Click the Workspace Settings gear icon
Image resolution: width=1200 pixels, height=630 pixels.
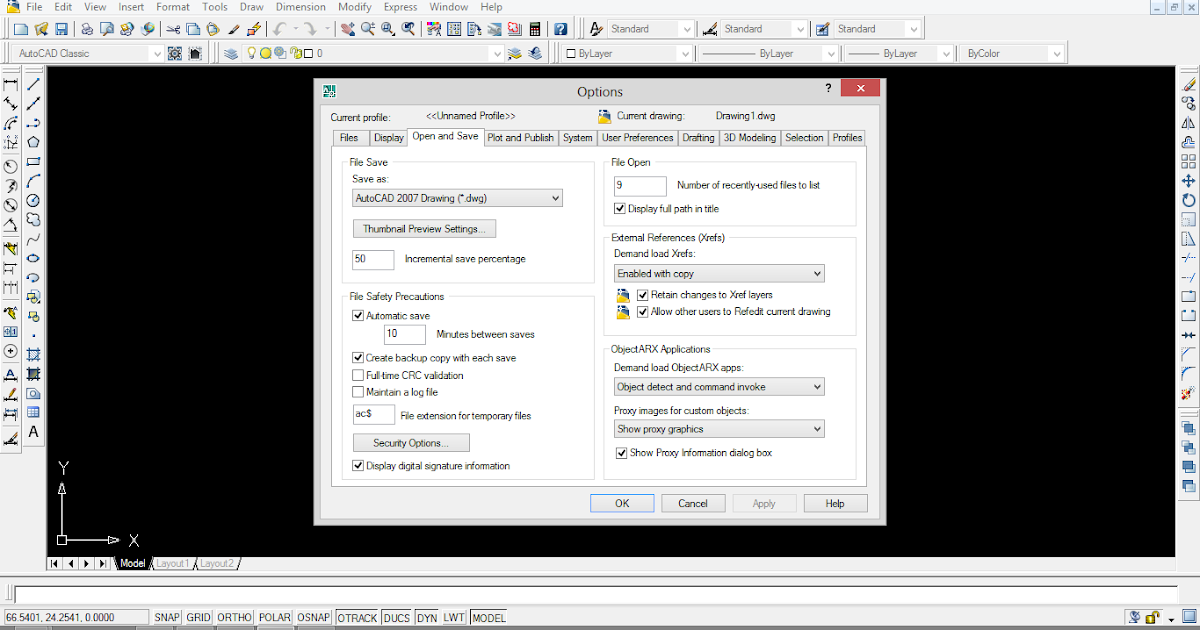pos(175,53)
